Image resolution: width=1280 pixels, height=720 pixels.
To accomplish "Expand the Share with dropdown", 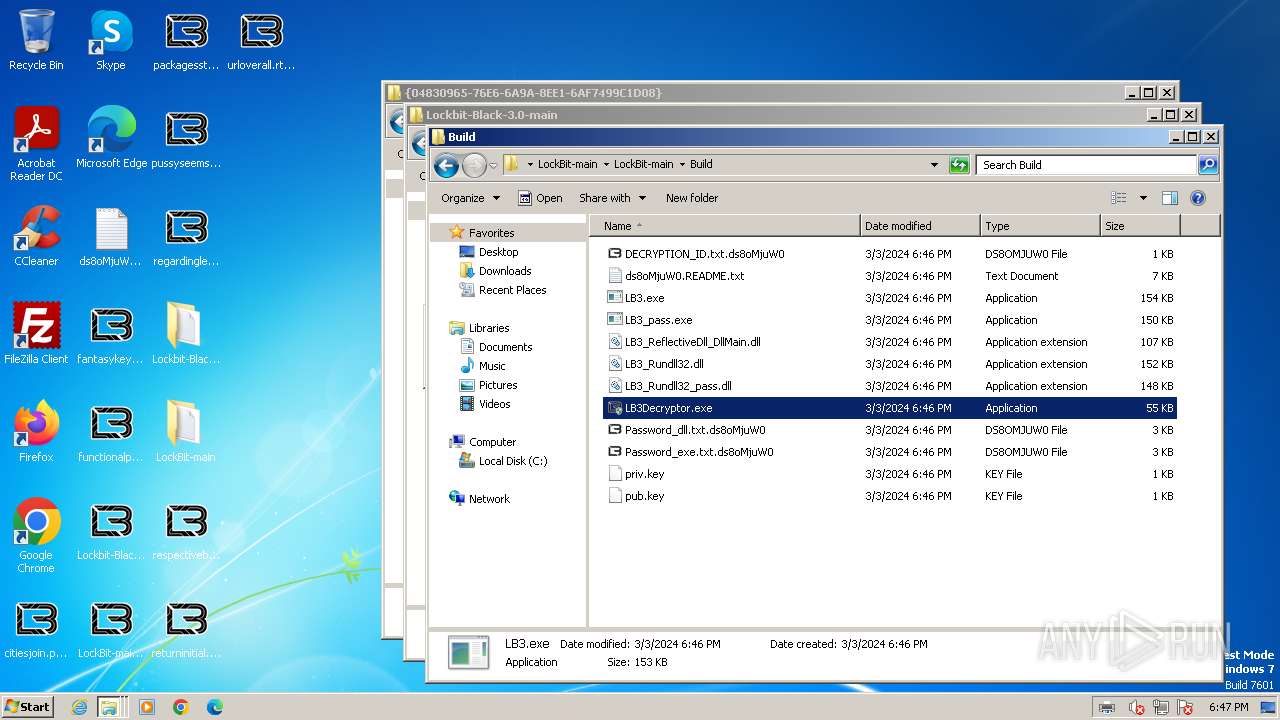I will point(612,198).
